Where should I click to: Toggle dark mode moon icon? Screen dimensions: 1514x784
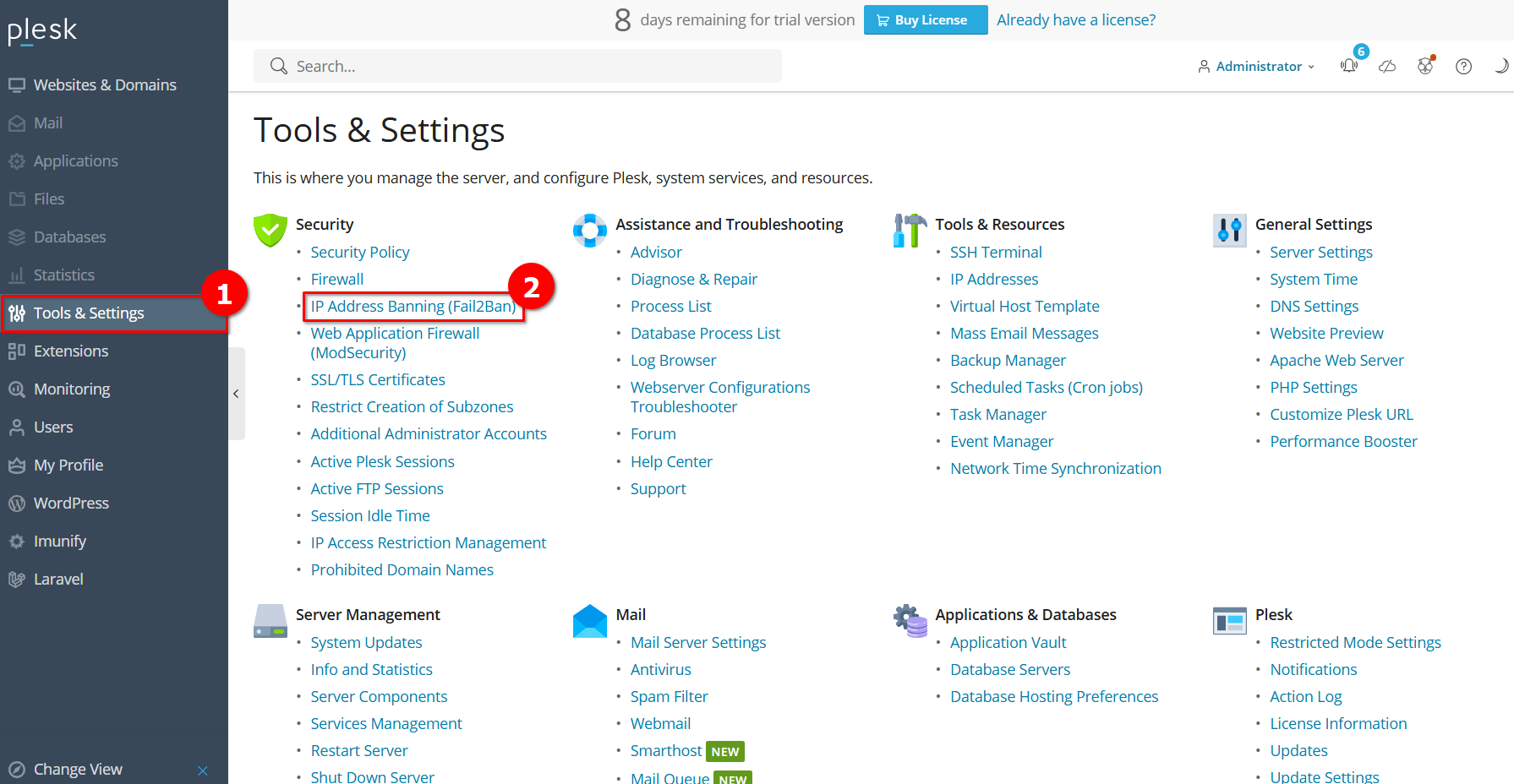click(1500, 66)
